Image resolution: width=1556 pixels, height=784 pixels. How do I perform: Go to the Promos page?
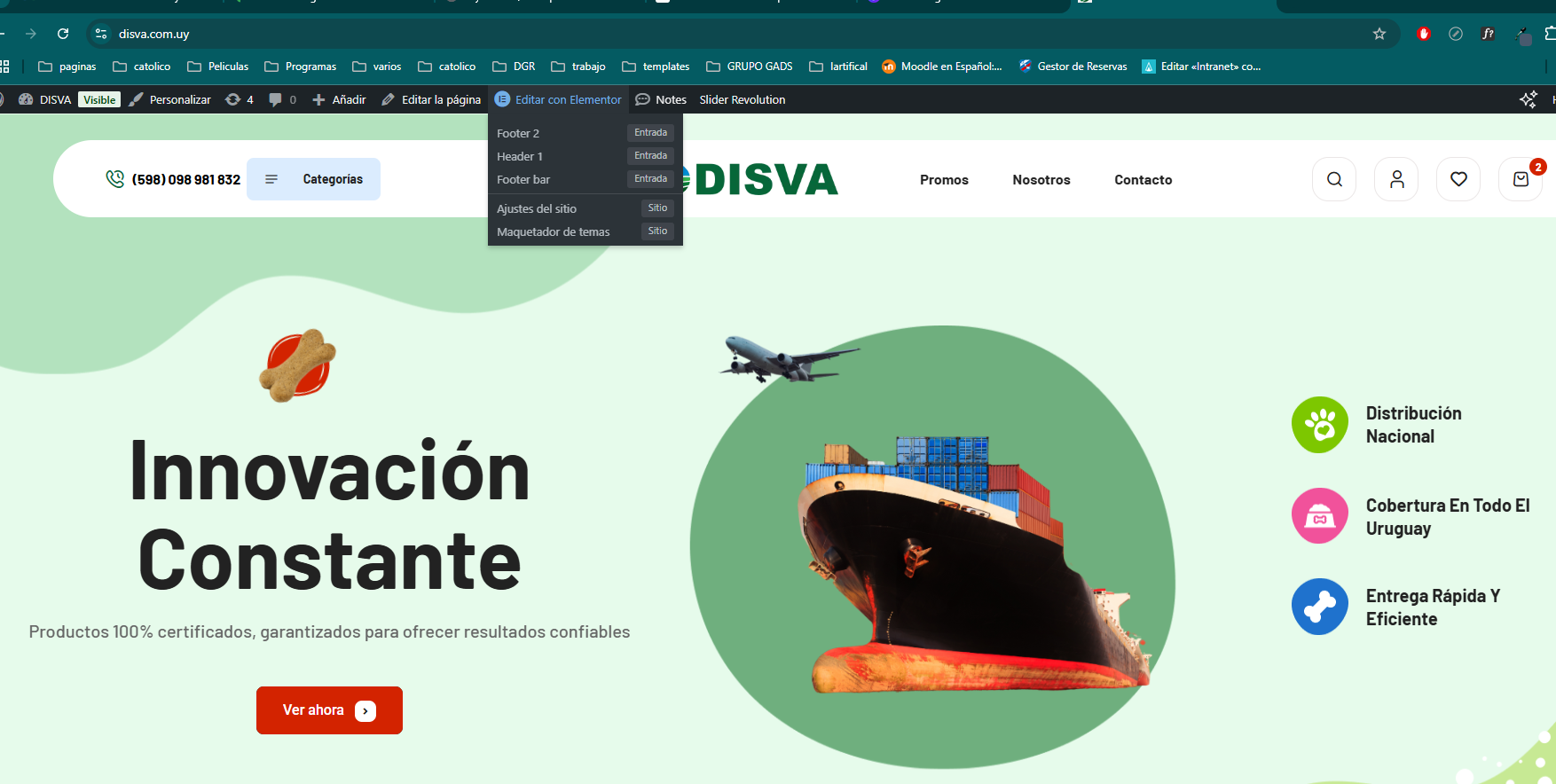pyautogui.click(x=944, y=179)
